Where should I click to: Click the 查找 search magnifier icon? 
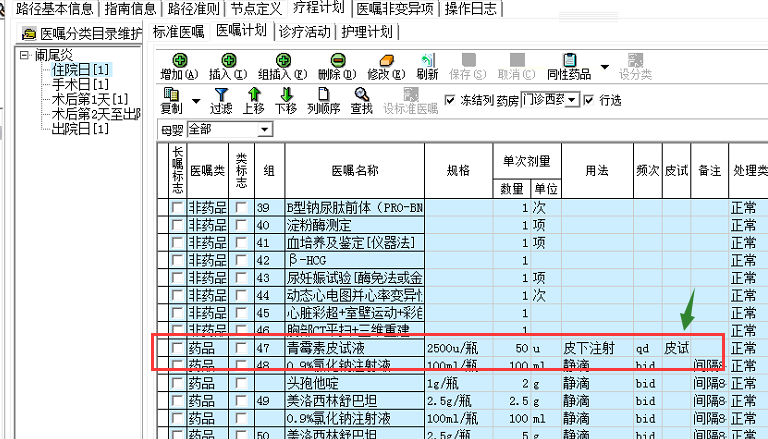[x=361, y=94]
